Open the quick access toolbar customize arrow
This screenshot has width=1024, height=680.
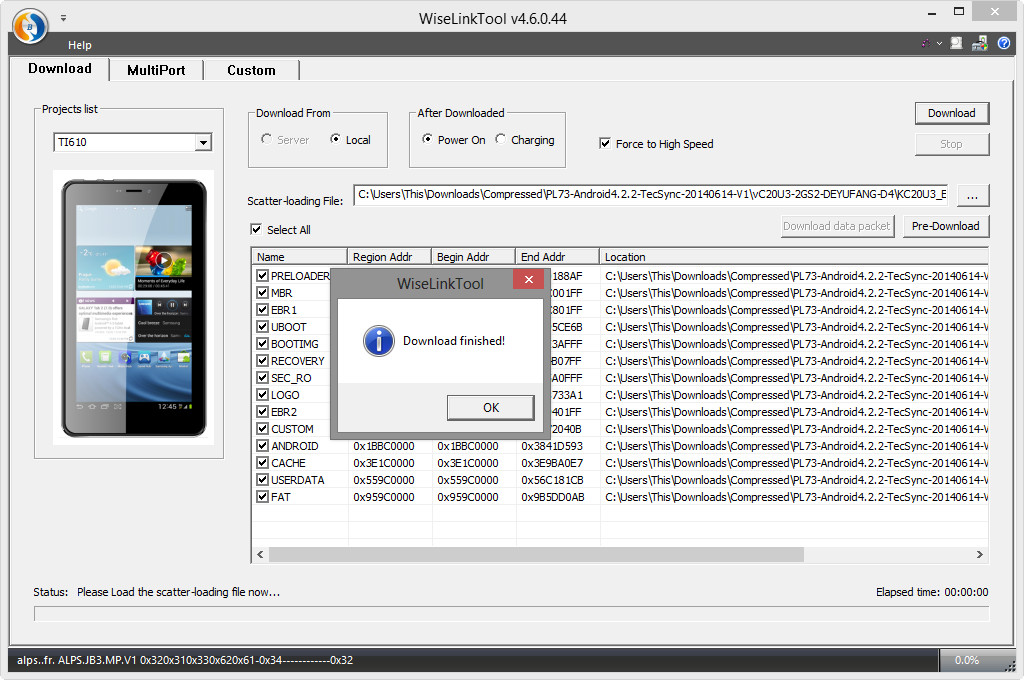point(63,18)
